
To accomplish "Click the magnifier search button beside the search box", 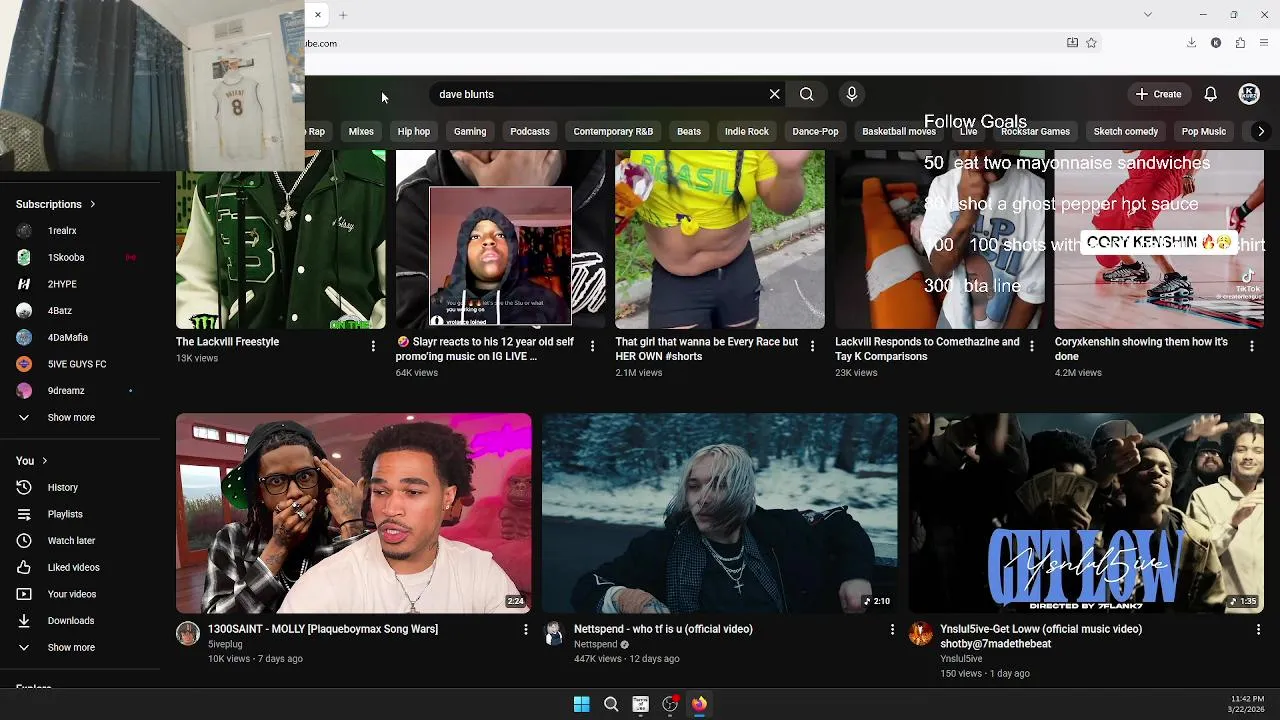I will 806,94.
